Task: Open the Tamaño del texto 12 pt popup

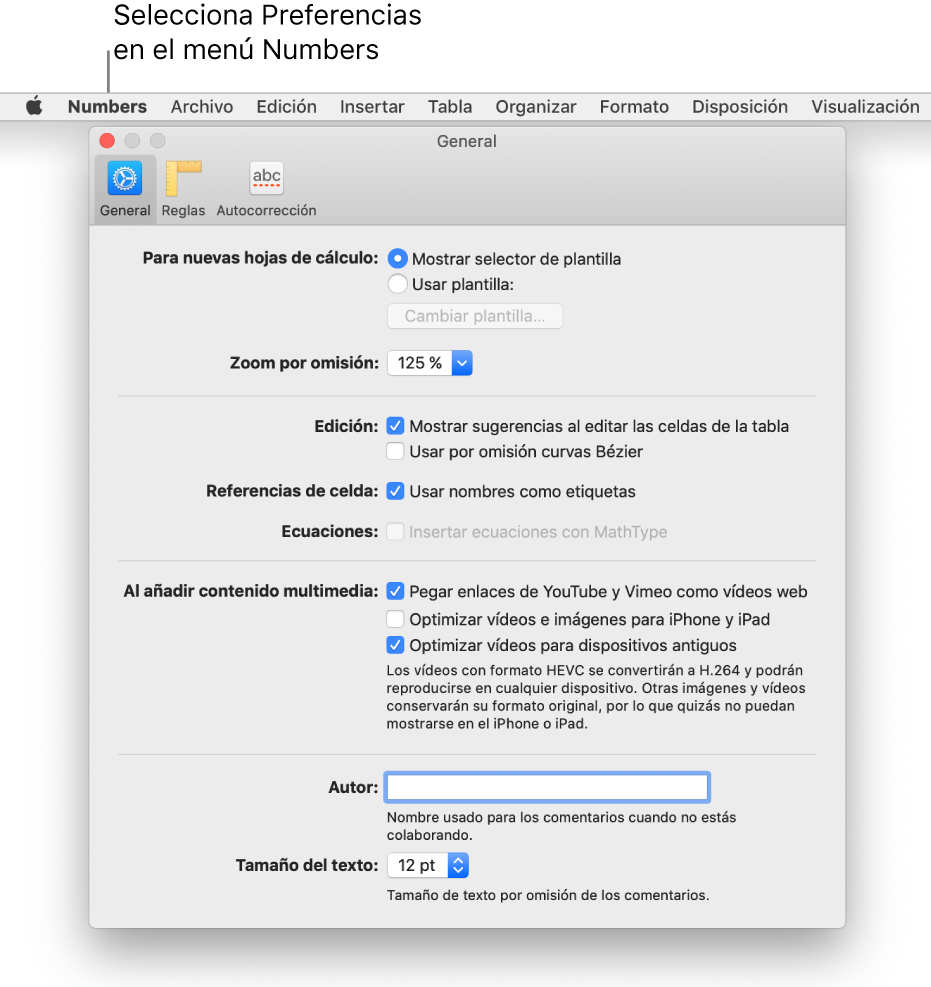Action: (x=428, y=866)
